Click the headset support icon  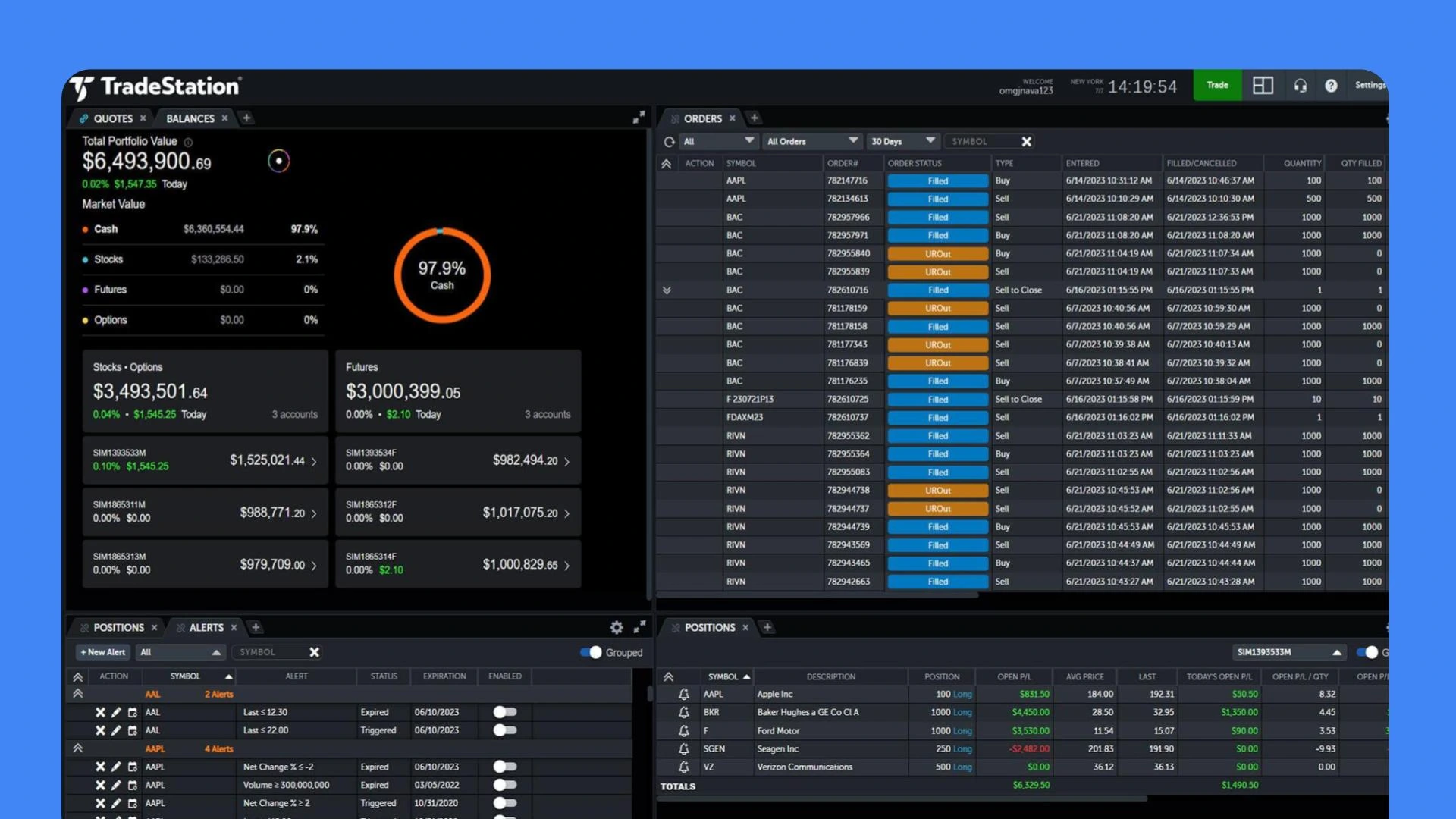1300,86
